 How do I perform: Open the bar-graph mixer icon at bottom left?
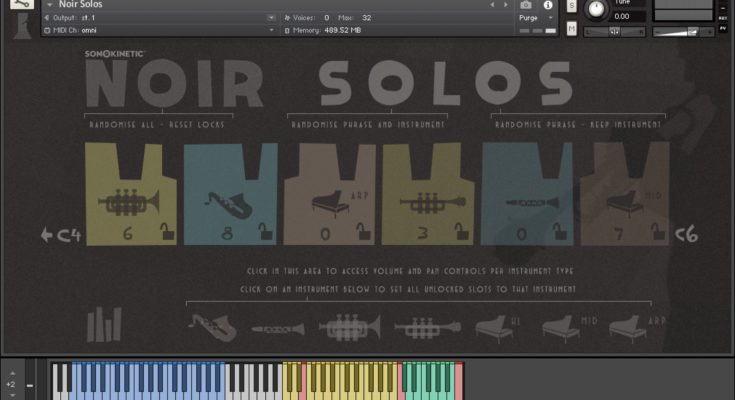pos(103,325)
